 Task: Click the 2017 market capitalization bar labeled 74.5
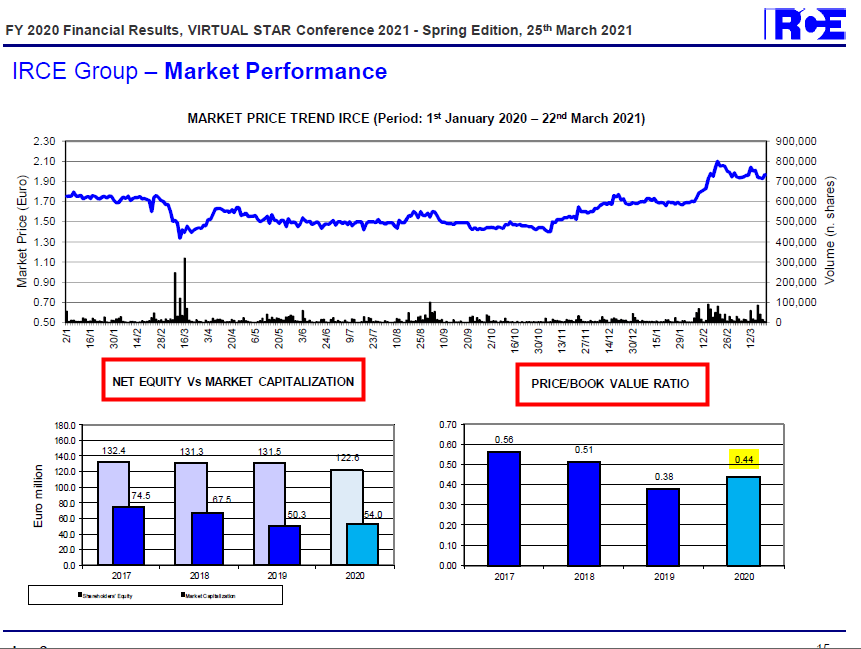[128, 536]
